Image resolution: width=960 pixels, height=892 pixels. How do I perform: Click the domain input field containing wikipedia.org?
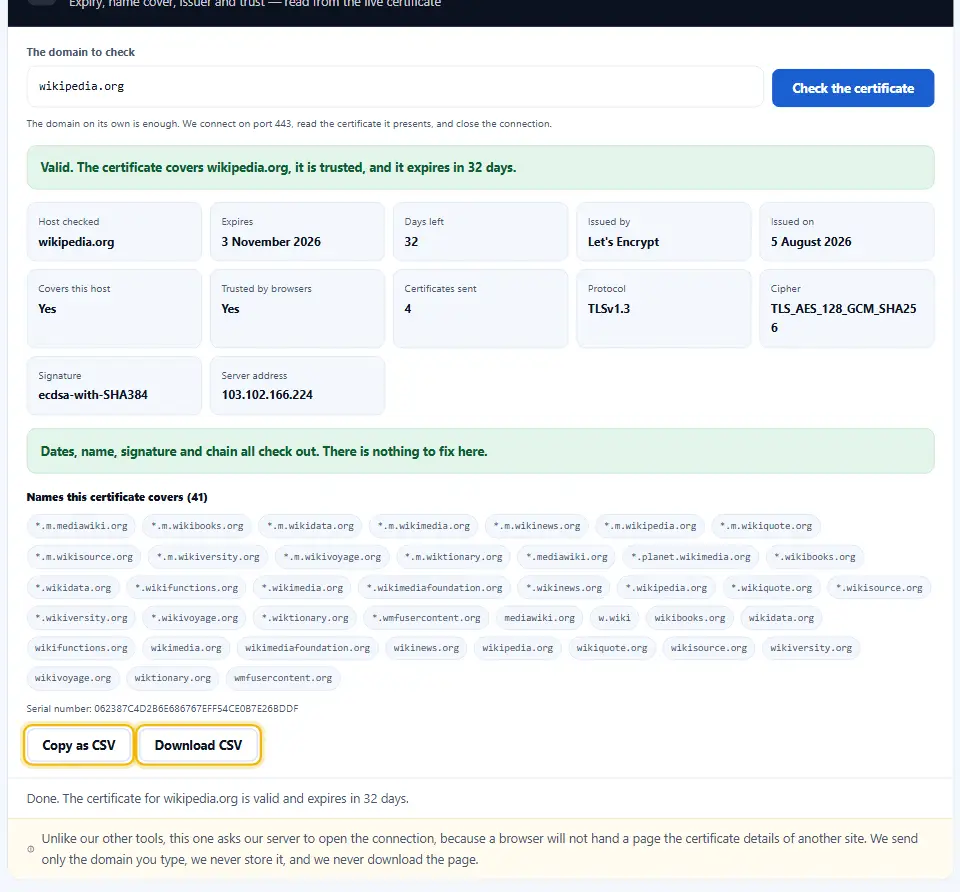click(395, 86)
